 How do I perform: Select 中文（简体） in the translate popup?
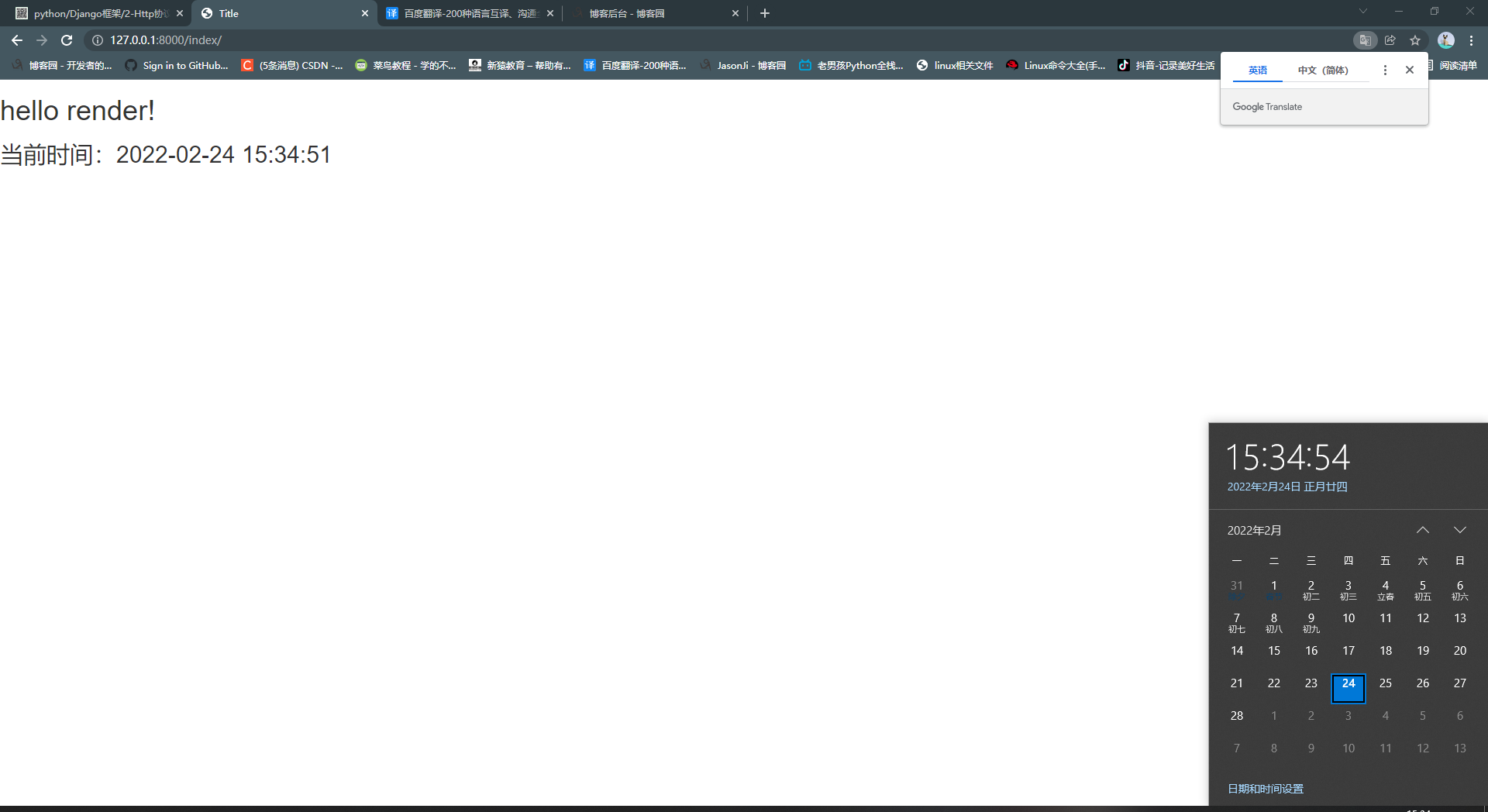pos(1323,71)
